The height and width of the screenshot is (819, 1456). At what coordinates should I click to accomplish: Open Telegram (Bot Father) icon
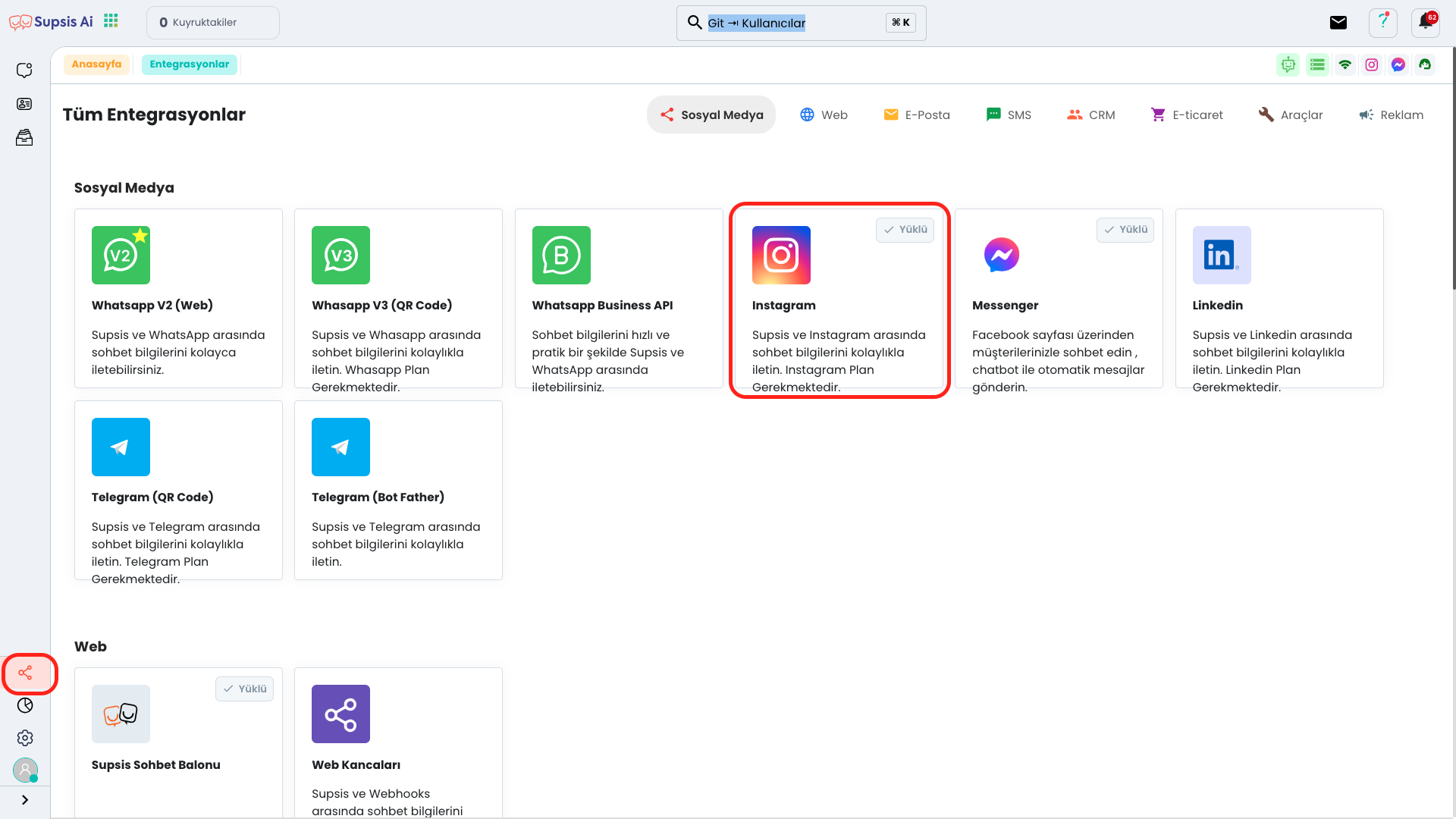tap(340, 447)
